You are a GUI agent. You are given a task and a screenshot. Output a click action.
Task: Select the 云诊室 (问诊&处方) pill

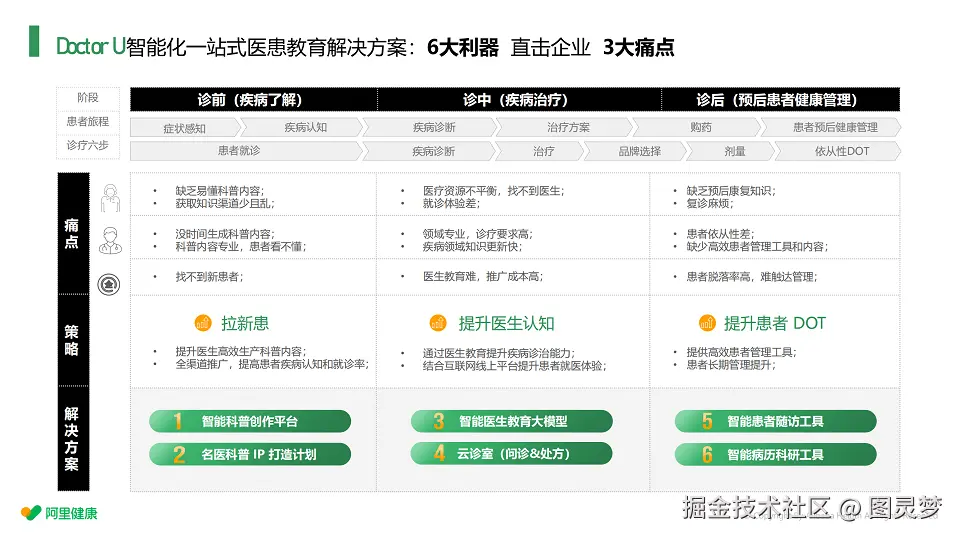pyautogui.click(x=512, y=454)
